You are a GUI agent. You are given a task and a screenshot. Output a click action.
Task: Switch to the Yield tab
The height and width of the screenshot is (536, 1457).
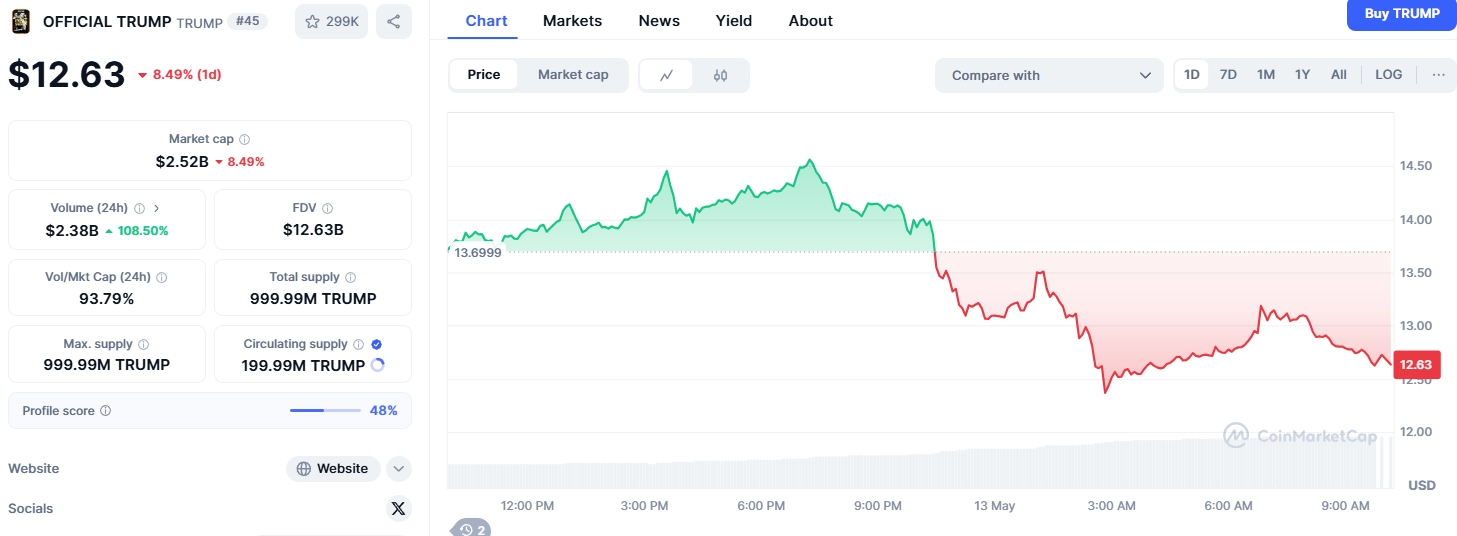[734, 20]
